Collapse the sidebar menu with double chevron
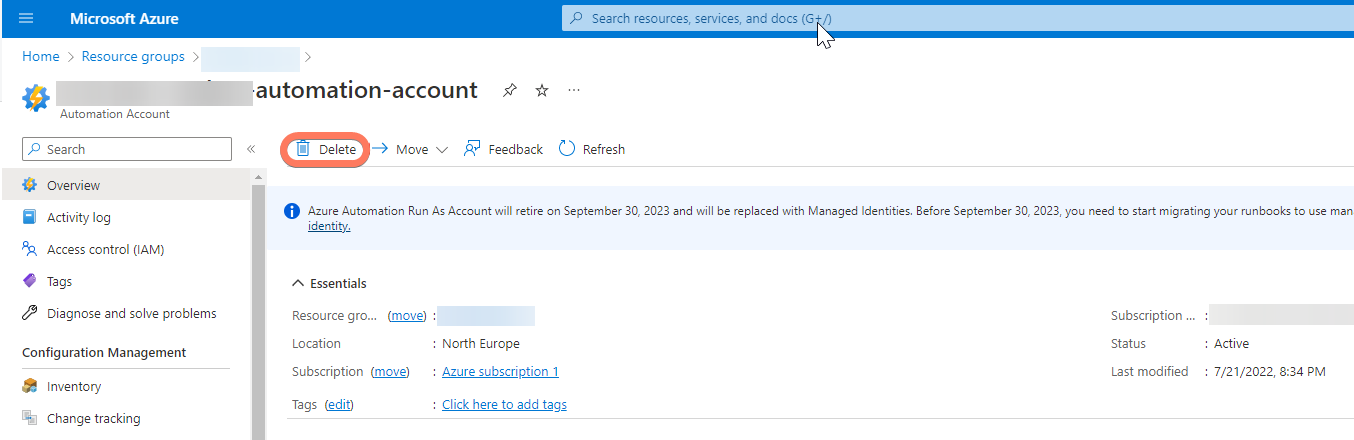The width and height of the screenshot is (1354, 440). point(251,149)
